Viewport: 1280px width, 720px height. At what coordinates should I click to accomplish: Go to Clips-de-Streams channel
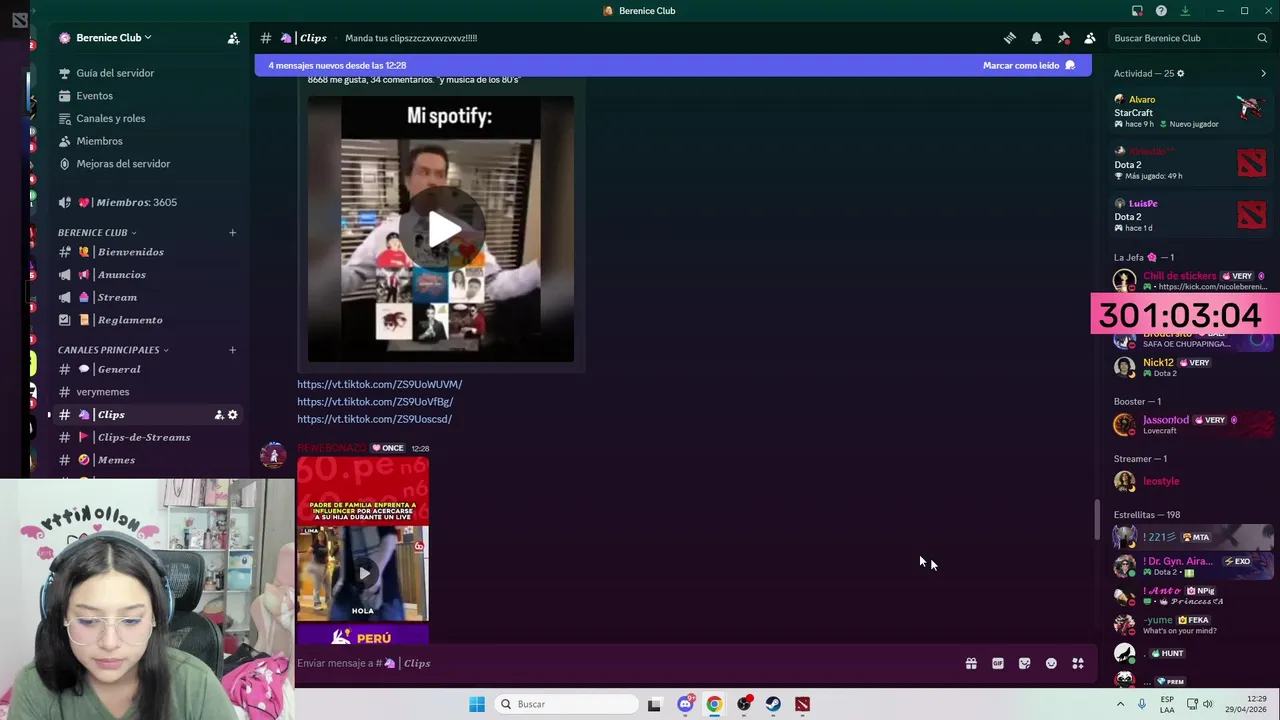[x=143, y=437]
